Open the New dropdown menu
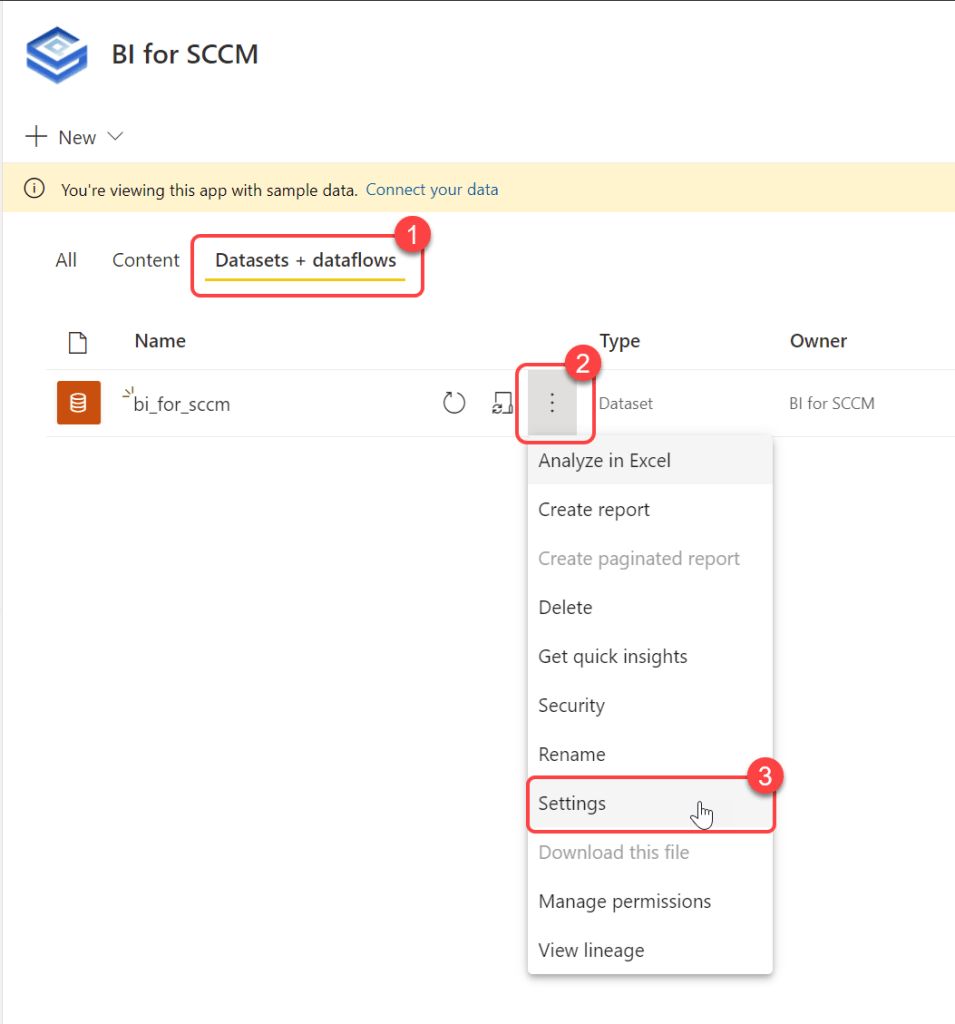 point(74,137)
